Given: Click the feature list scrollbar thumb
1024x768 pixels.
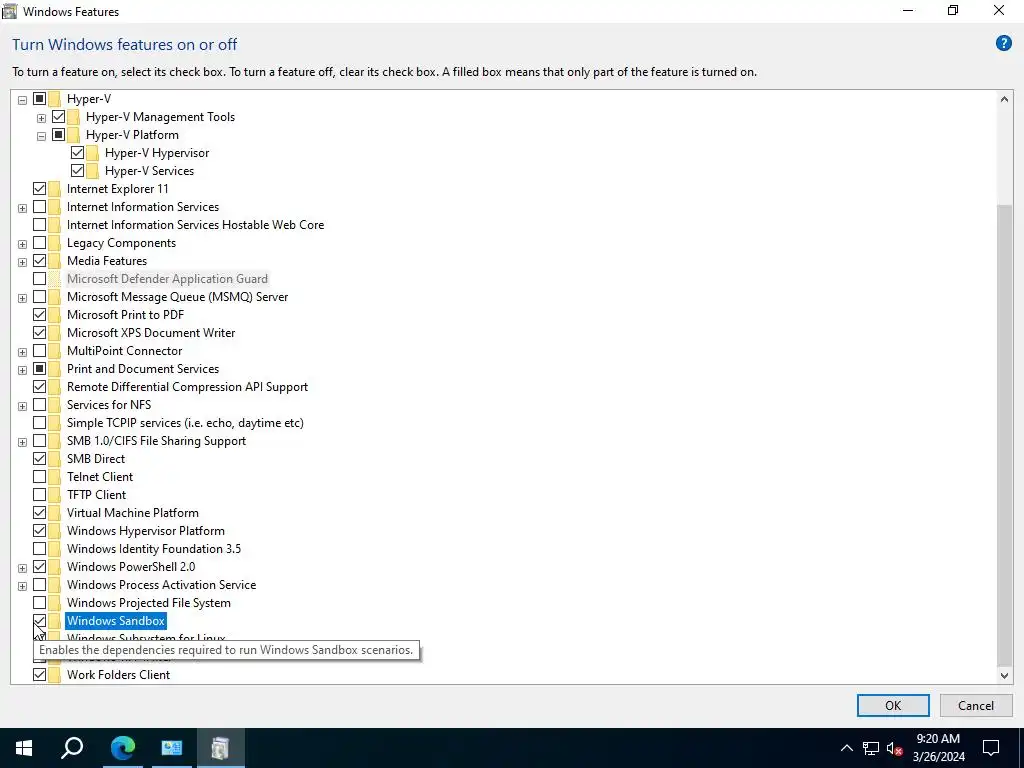Looking at the screenshot, I should pos(1004,434).
